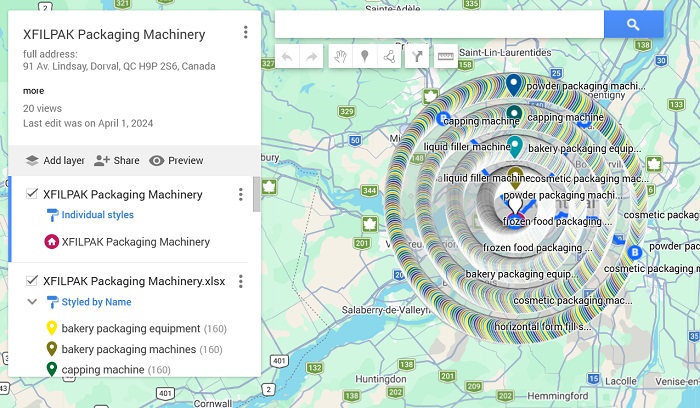
Task: Open Individual styles settings
Action: coord(97,215)
